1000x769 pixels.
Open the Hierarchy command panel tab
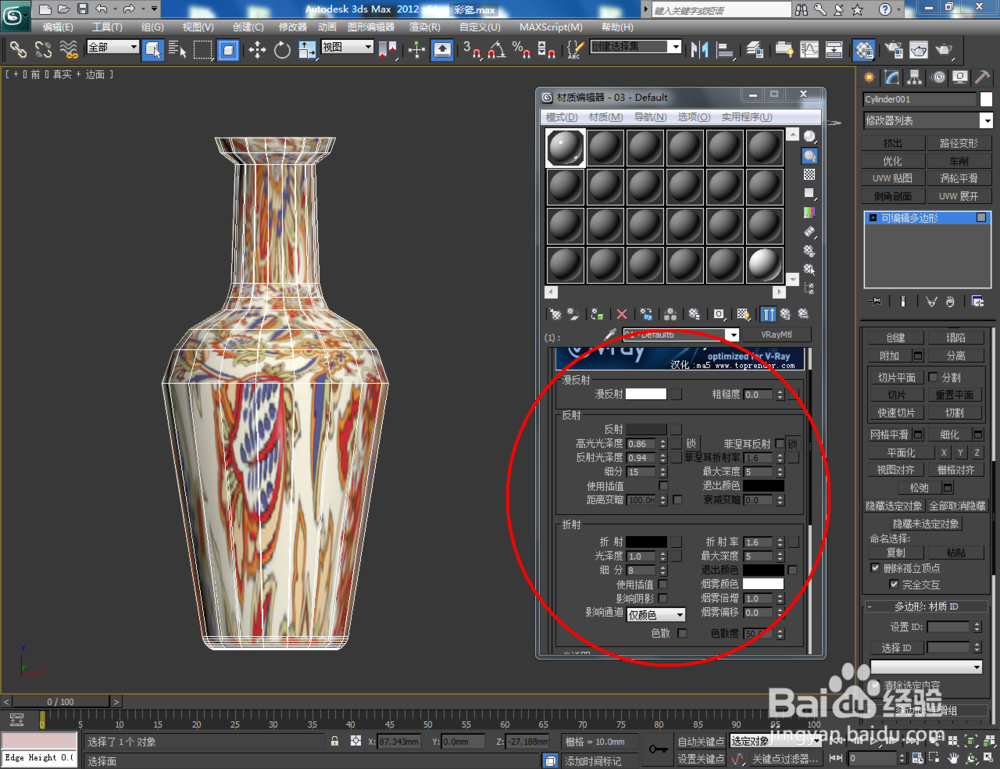[915, 78]
